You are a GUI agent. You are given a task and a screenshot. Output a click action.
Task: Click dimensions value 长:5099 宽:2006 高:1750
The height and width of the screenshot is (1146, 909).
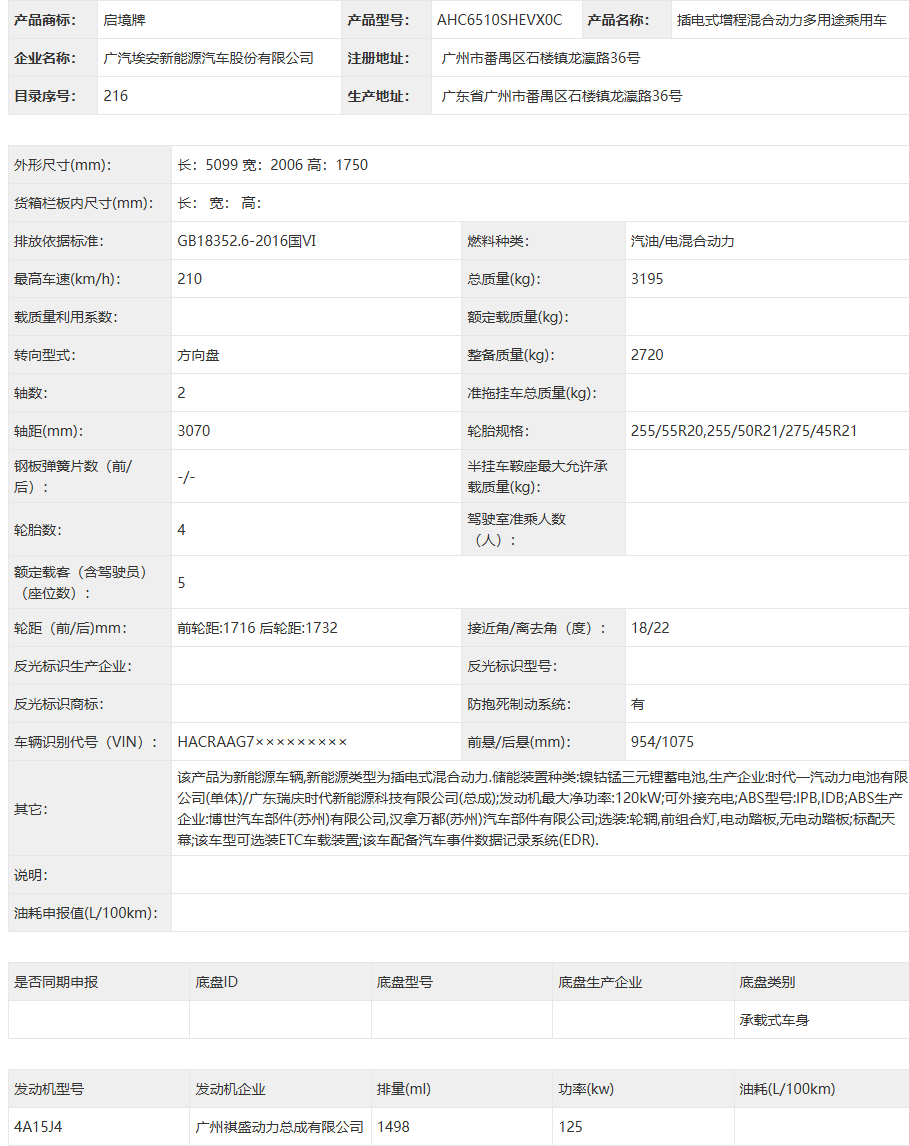273,165
